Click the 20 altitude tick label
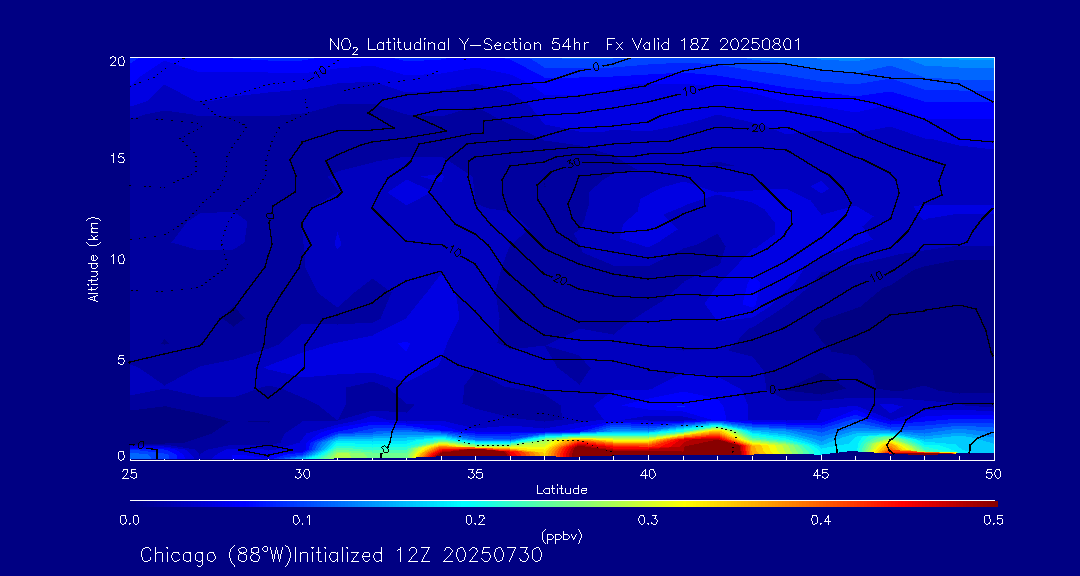 (x=114, y=60)
